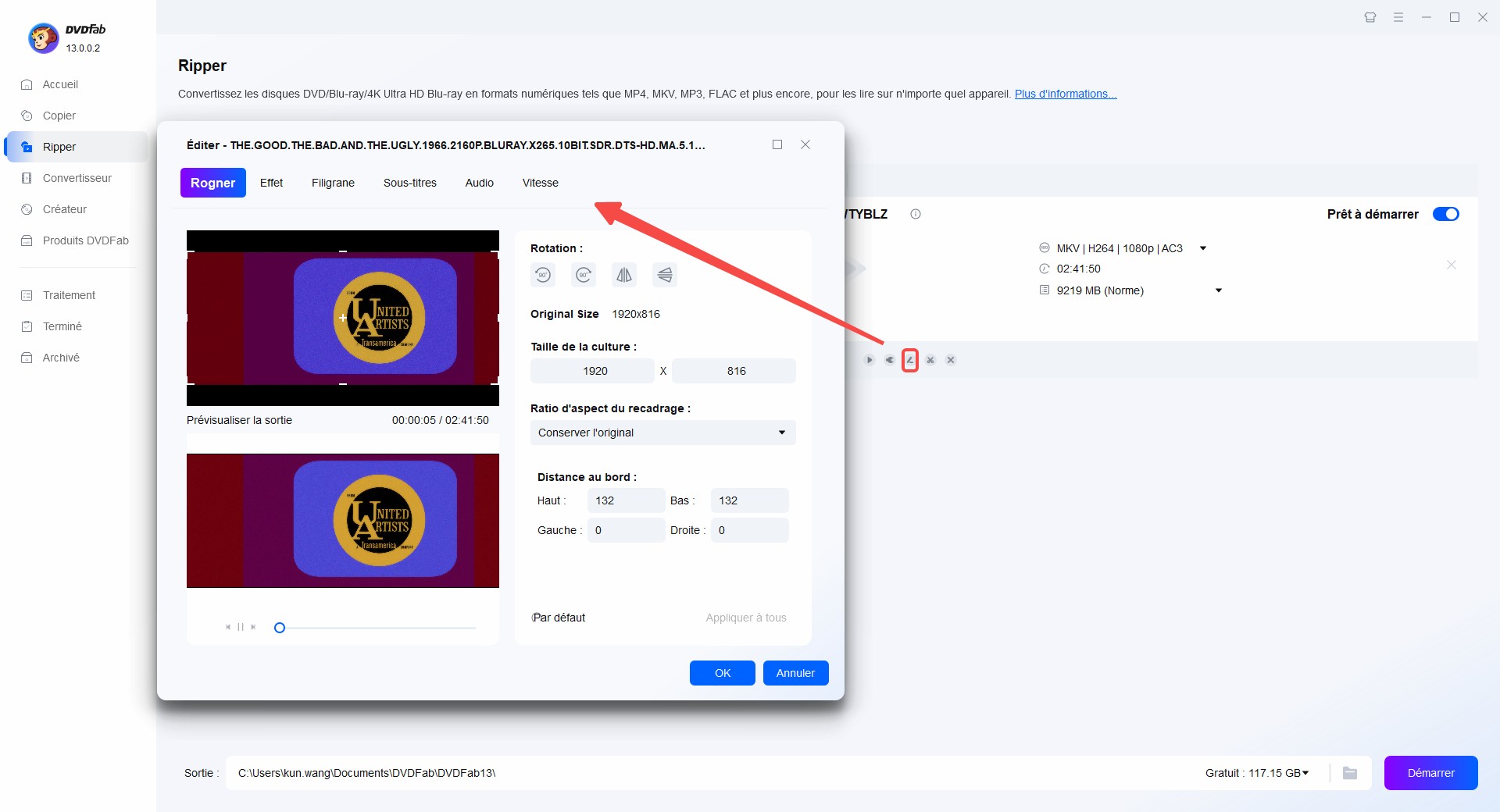Open video edit pencil icon
1500x812 pixels.
coord(910,360)
